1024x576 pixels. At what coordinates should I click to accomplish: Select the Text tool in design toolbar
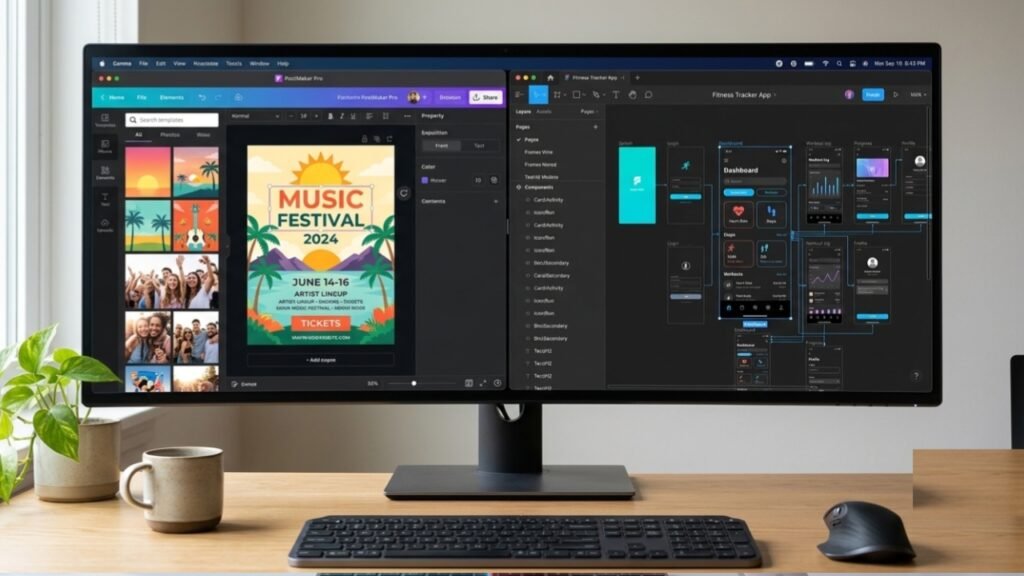[x=615, y=95]
